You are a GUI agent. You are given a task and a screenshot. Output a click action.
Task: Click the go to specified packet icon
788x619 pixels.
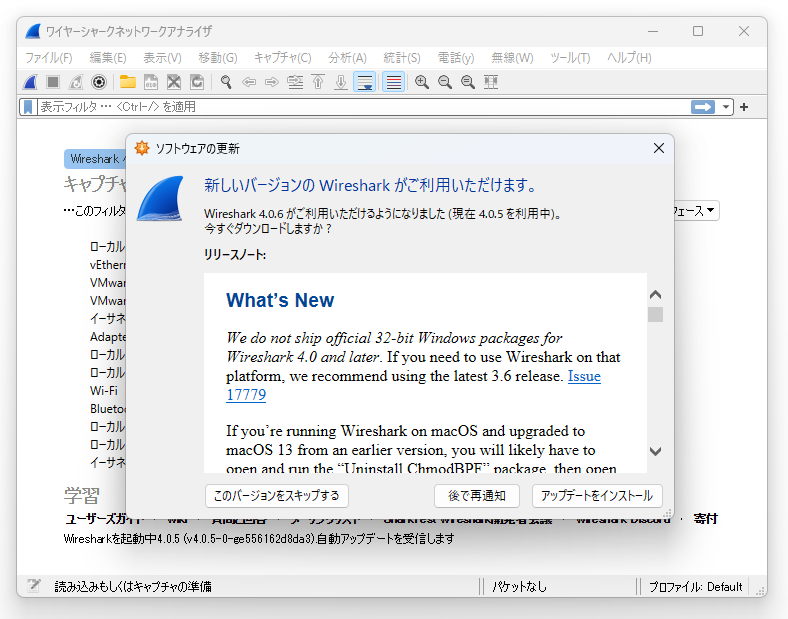(x=295, y=82)
